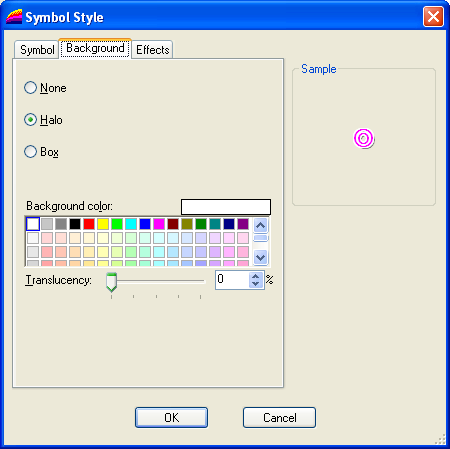Select the magenta color swatch
450x449 pixels.
(159, 224)
